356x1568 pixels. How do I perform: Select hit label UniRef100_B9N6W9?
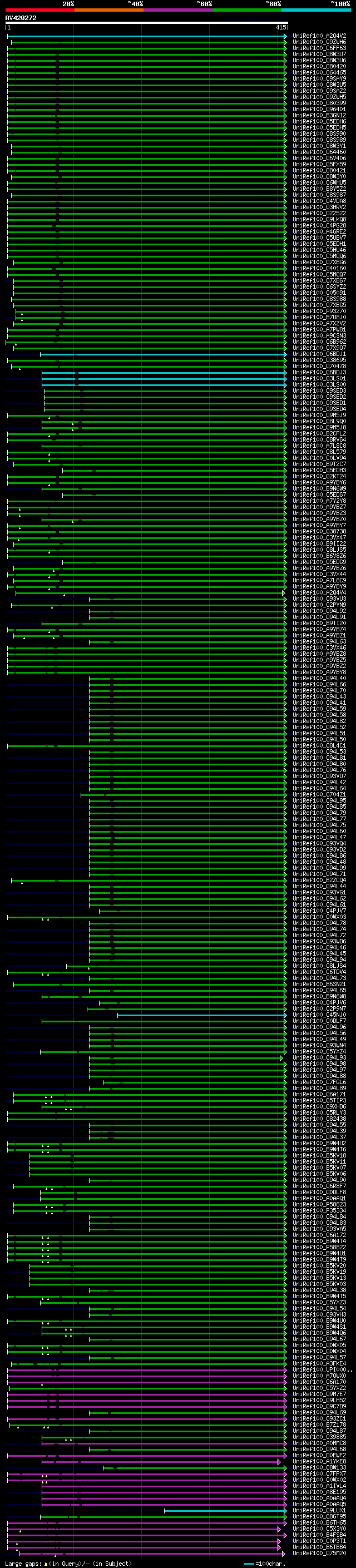pyautogui.click(x=319, y=489)
